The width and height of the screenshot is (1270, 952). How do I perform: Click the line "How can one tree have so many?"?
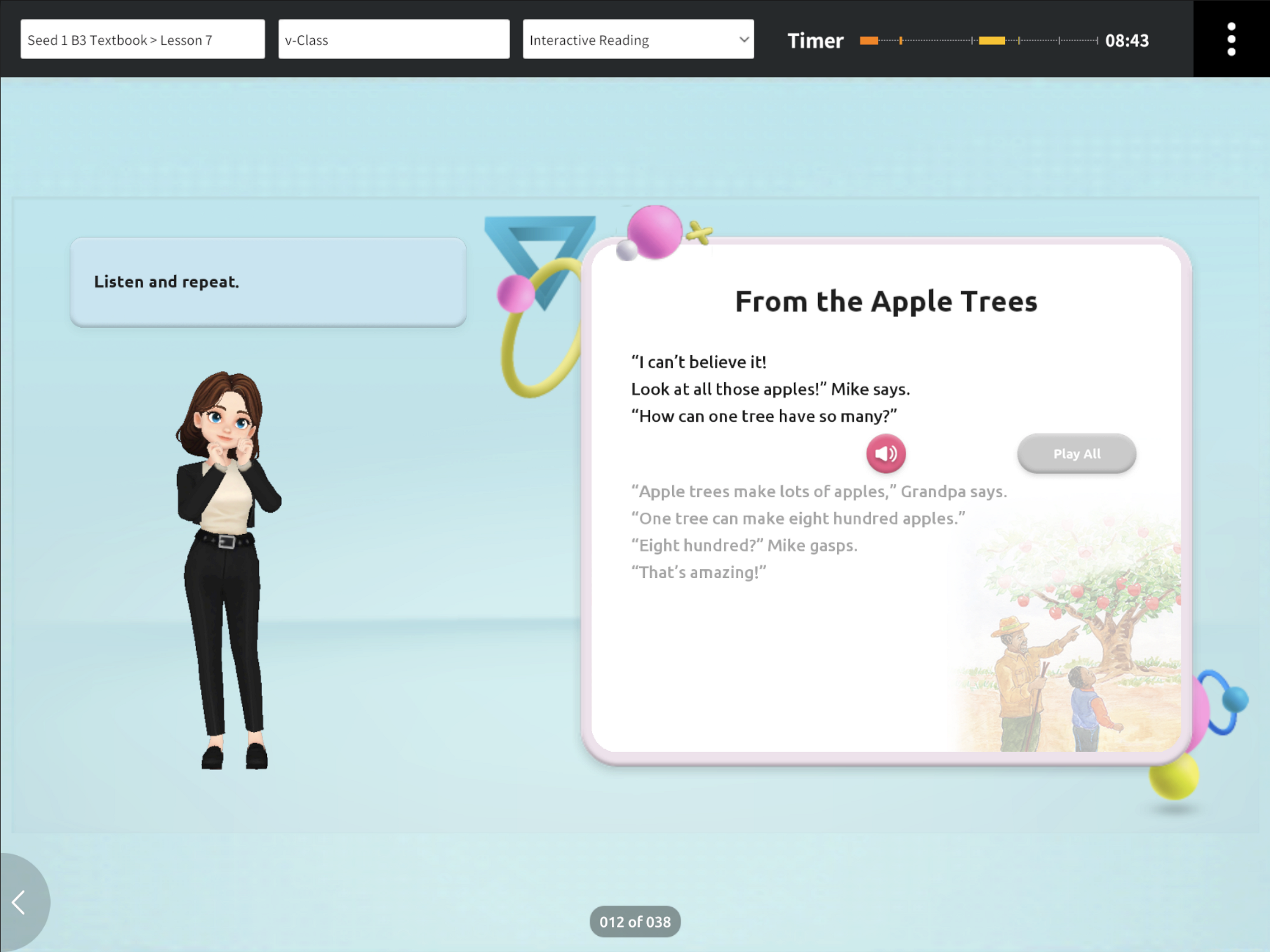(764, 416)
